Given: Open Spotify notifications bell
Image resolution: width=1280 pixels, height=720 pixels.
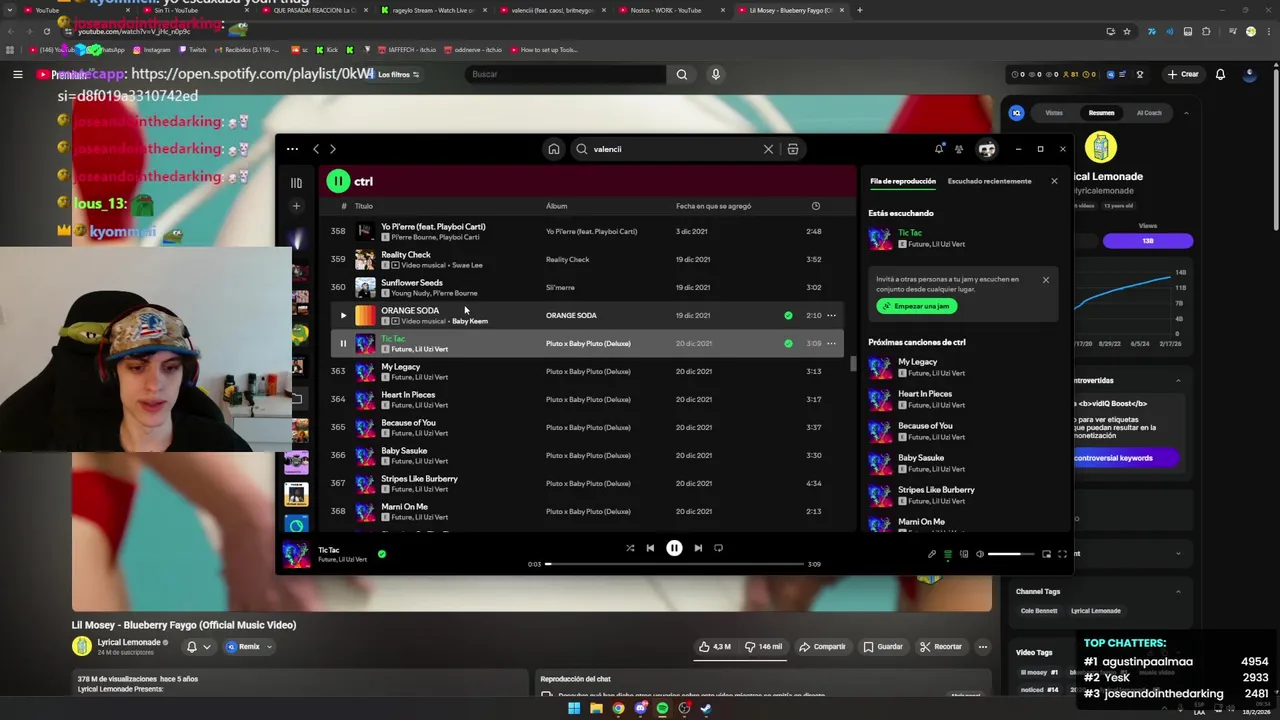Looking at the screenshot, I should point(938,149).
